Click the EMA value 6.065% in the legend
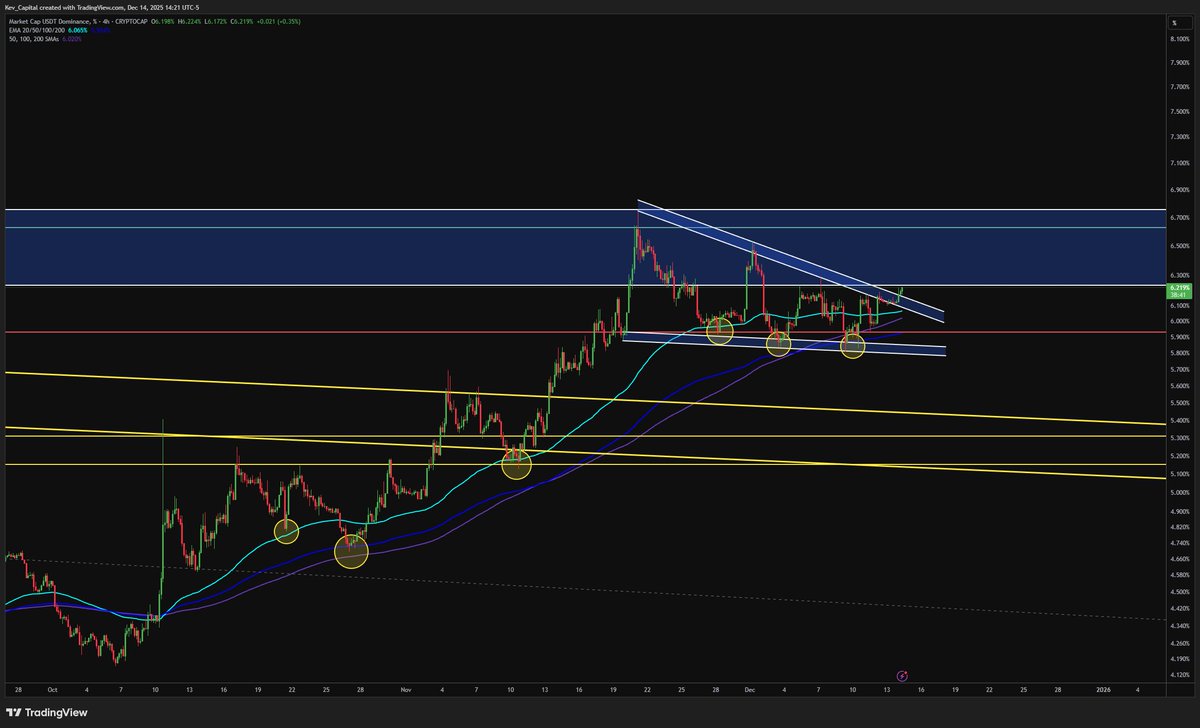This screenshot has height=728, width=1200. click(x=76, y=30)
